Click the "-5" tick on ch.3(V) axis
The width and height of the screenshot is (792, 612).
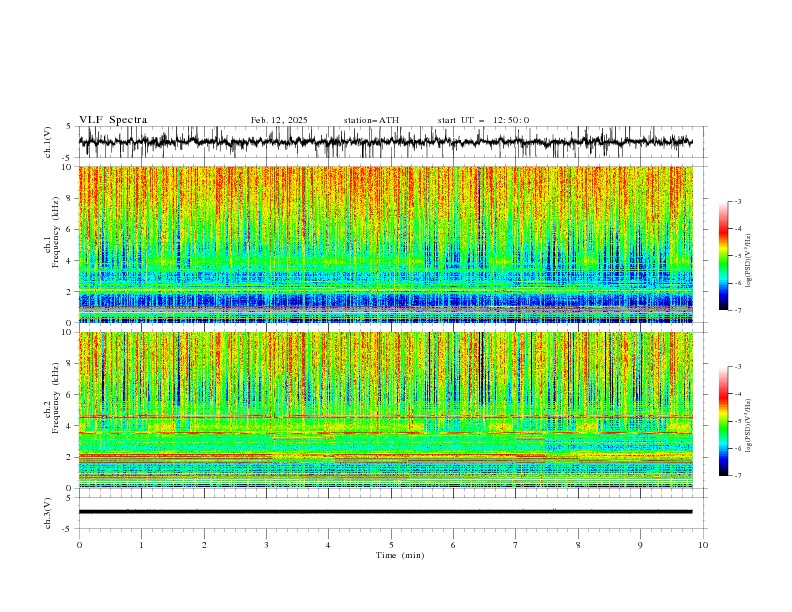point(67,529)
